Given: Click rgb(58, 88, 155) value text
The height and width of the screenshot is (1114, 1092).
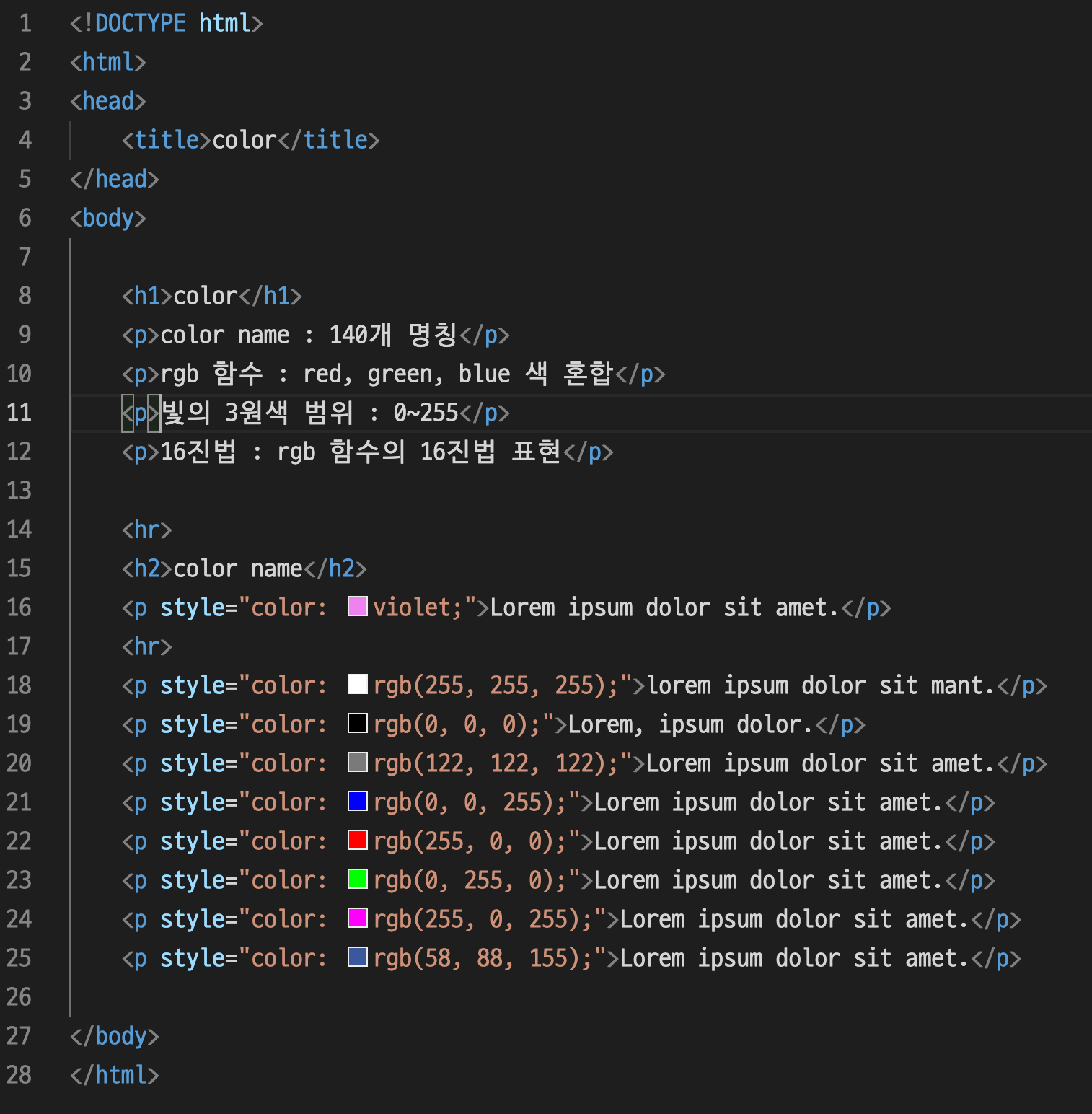Looking at the screenshot, I should (x=476, y=958).
